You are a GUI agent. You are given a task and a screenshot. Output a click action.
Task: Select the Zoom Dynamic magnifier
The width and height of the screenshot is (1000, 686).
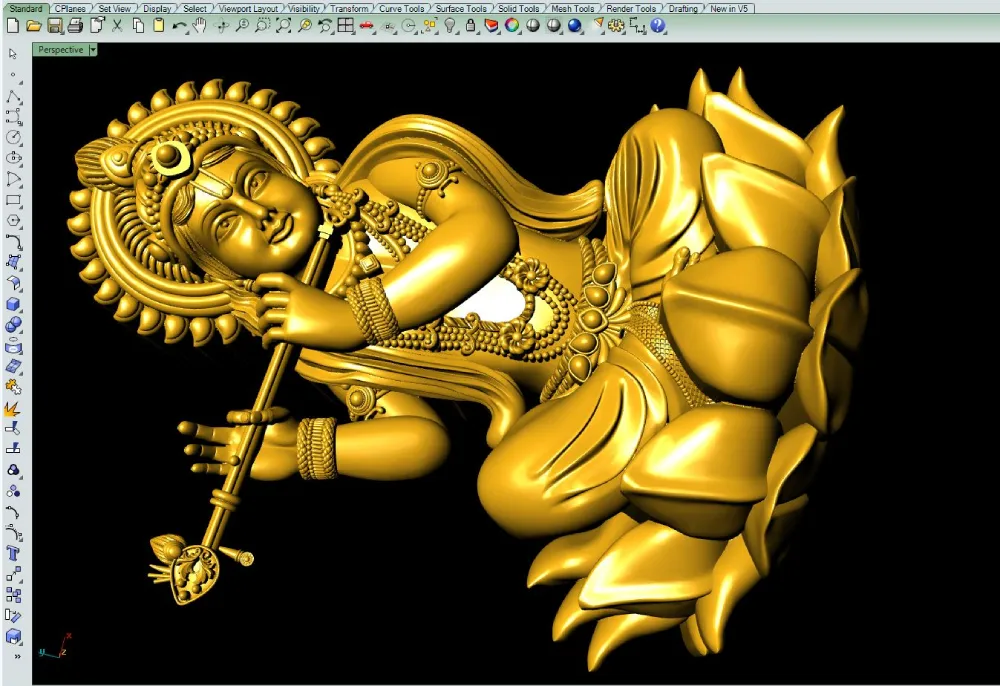coord(242,26)
